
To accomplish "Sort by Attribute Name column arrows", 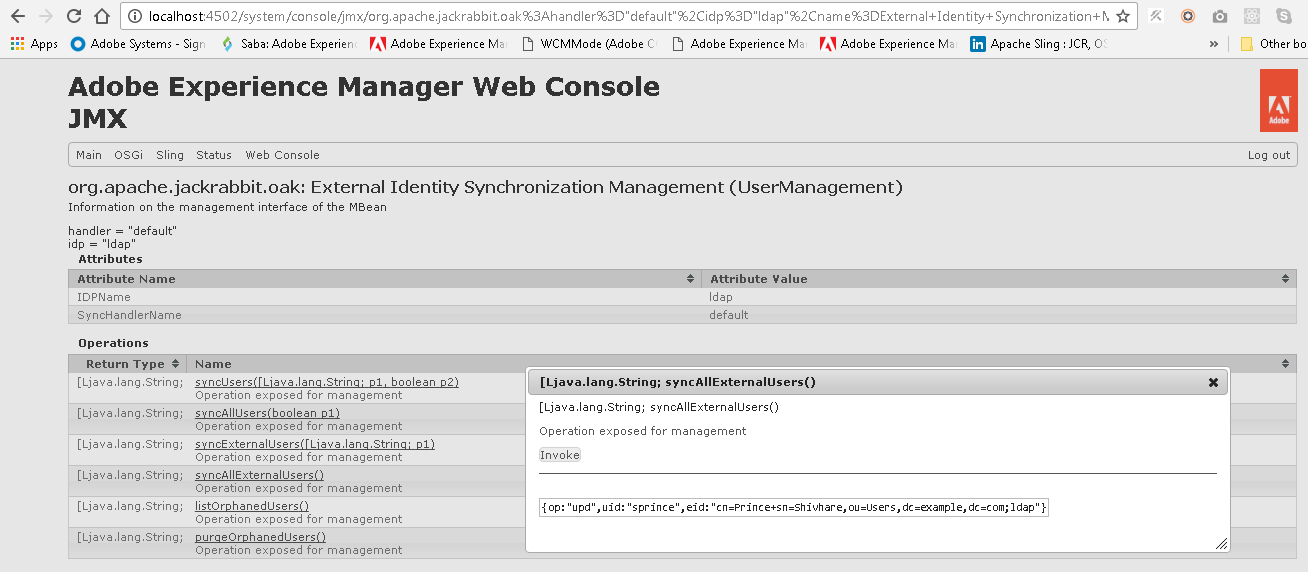I will click(x=690, y=279).
